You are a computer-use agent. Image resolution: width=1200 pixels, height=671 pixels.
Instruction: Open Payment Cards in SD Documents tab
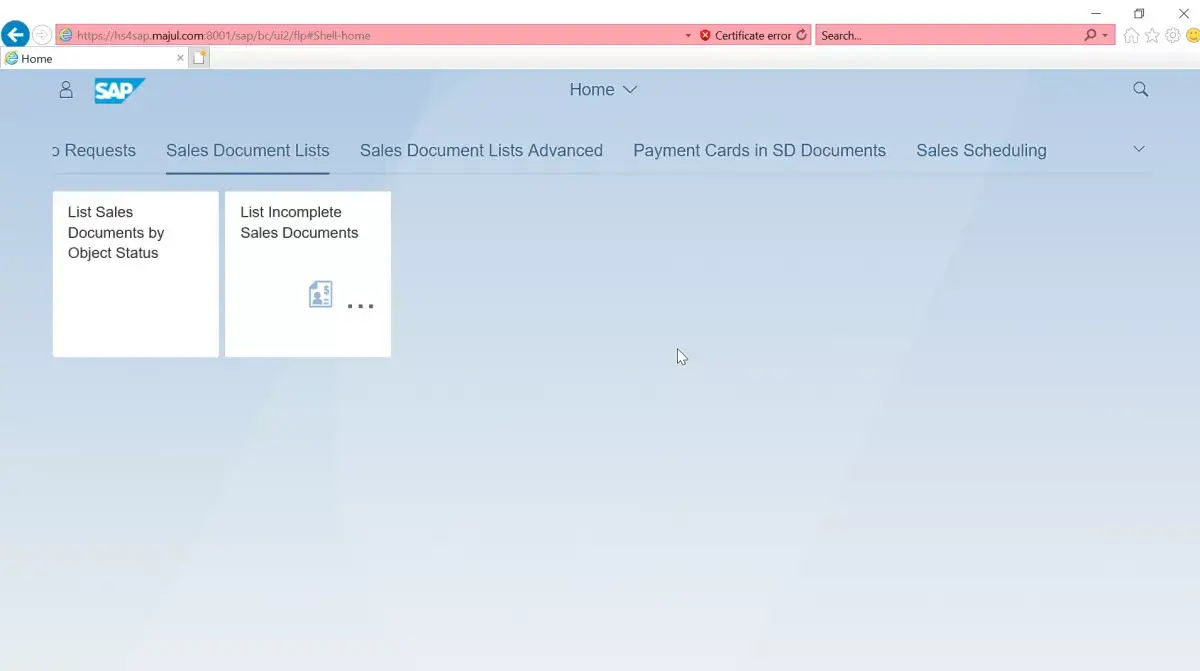click(759, 151)
